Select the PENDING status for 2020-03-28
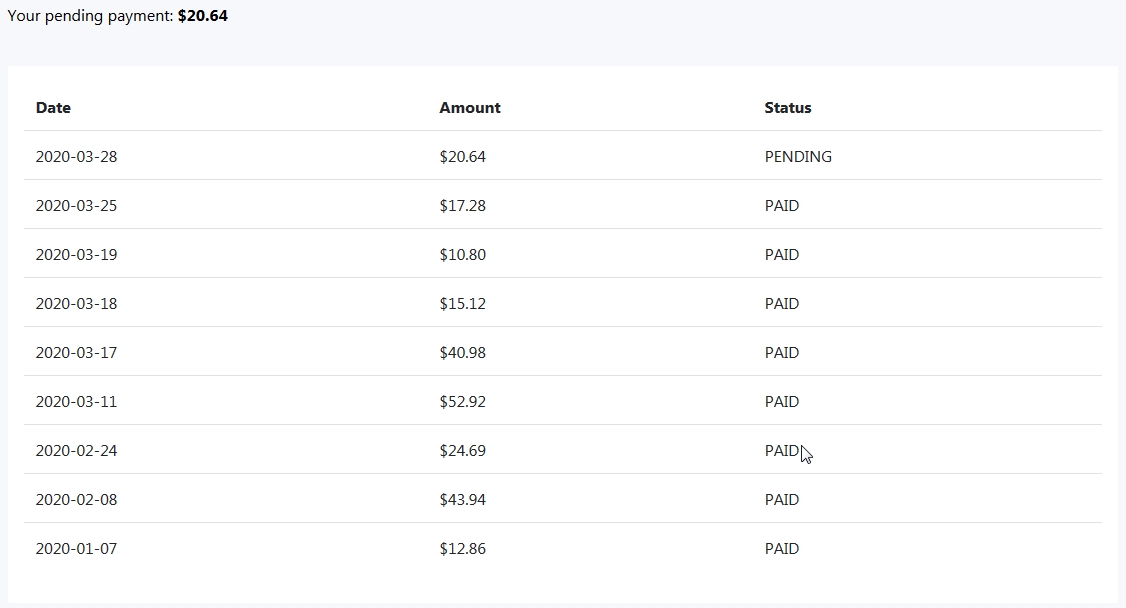The width and height of the screenshot is (1126, 608). point(798,156)
